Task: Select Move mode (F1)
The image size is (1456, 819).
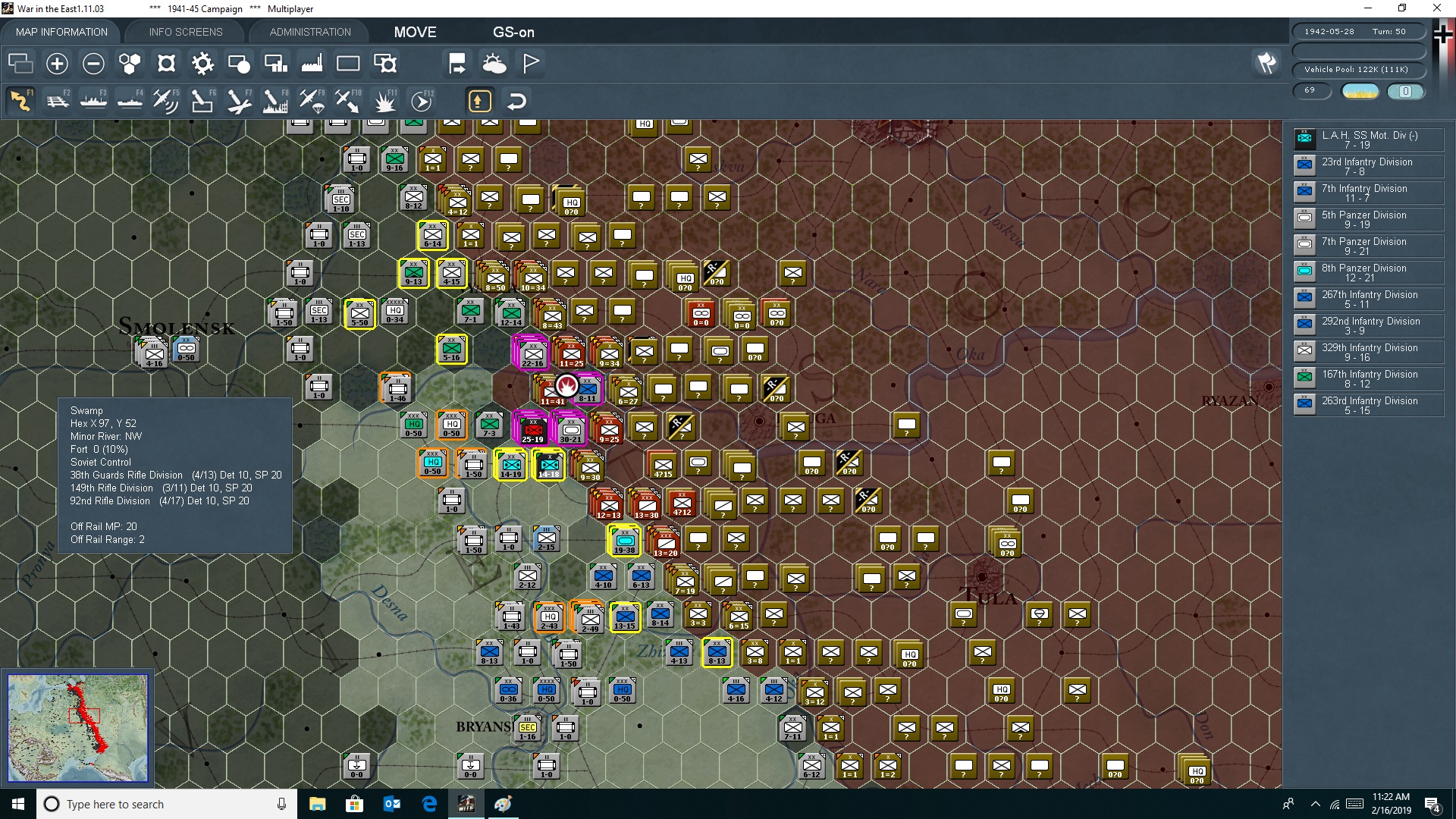Action: 20,101
